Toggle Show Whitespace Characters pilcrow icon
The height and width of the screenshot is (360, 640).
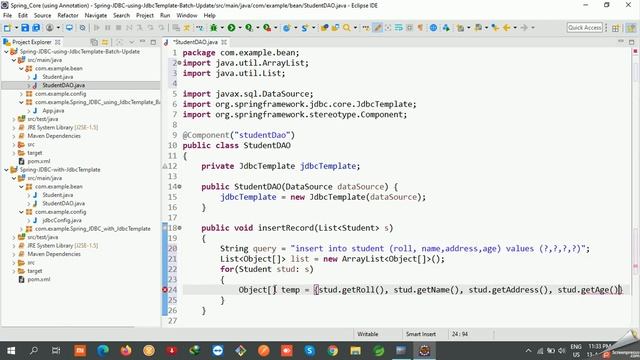click(420, 28)
